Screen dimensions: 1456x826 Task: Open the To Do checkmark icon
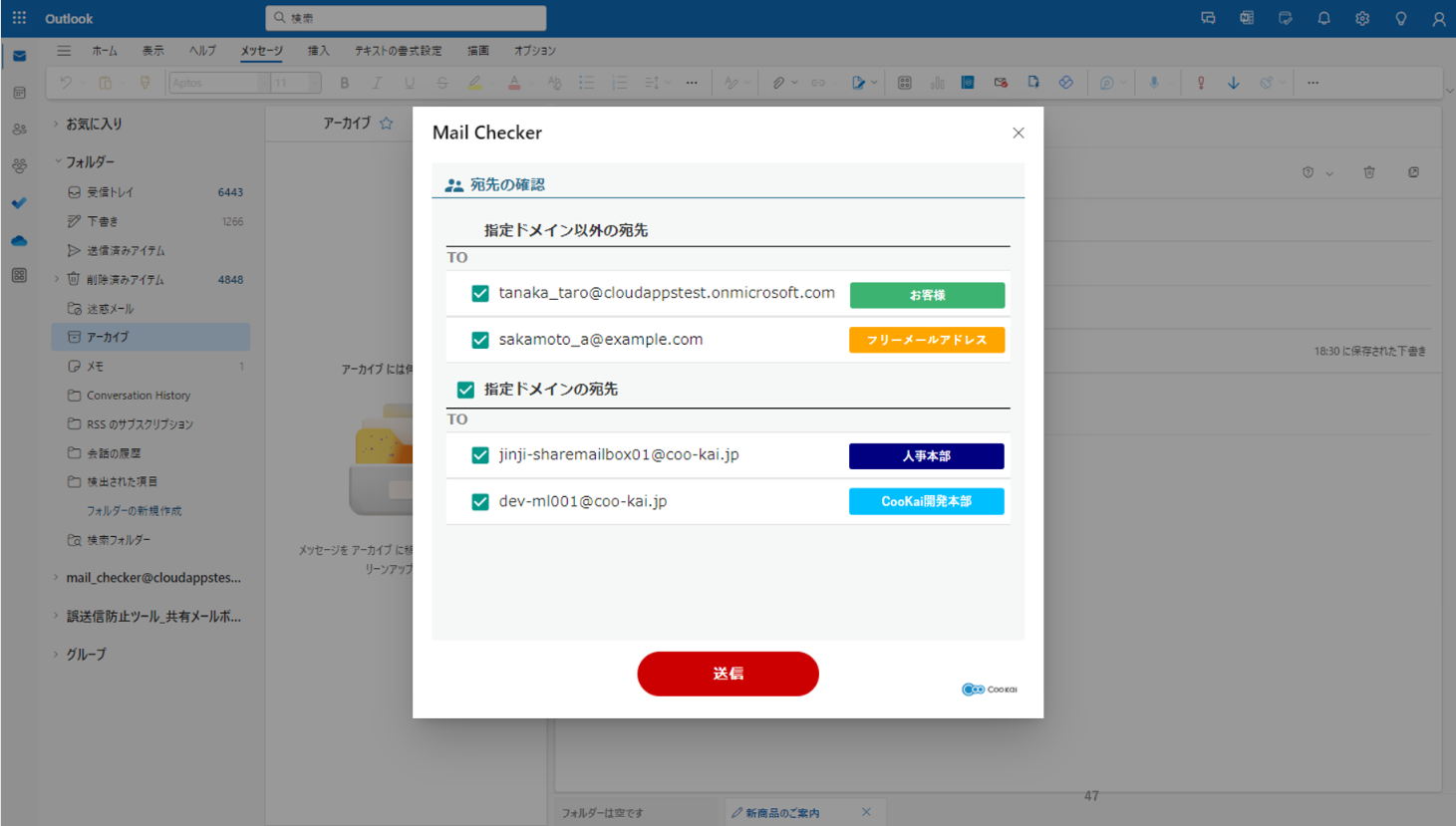(19, 203)
